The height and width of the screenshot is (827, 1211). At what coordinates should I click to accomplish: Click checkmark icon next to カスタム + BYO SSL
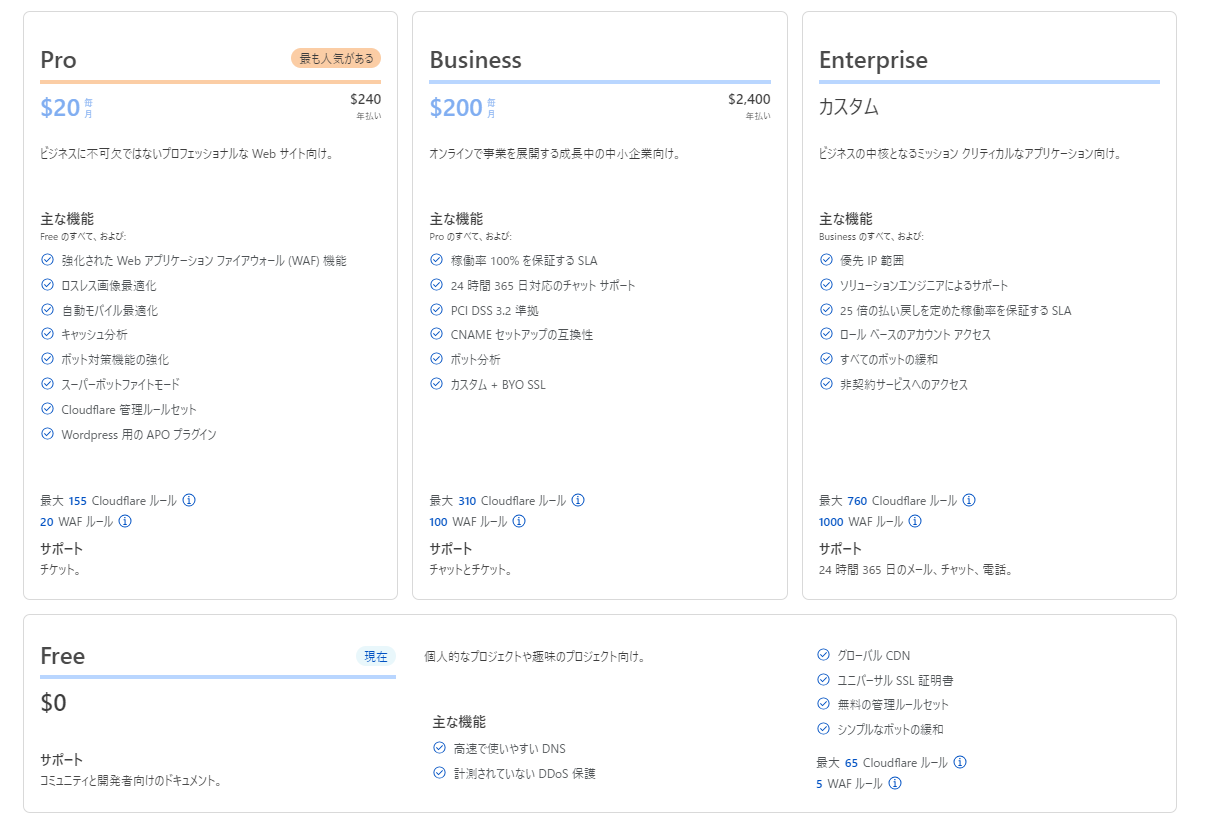click(436, 383)
